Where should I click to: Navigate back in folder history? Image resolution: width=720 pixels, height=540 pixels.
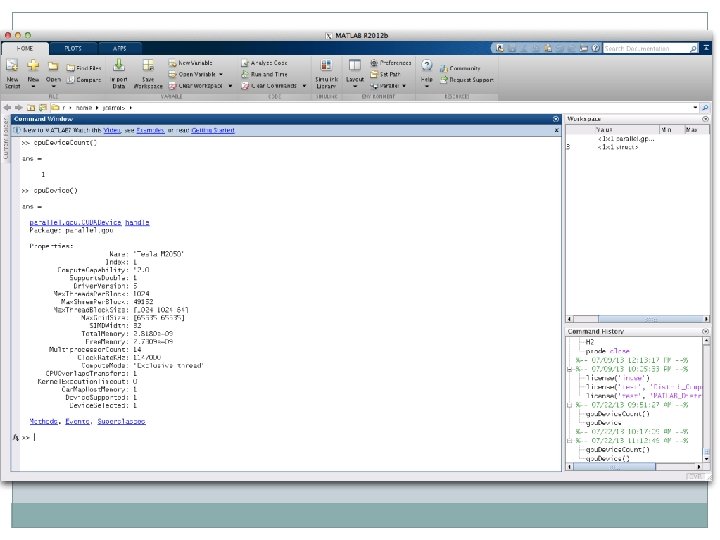tap(7, 107)
